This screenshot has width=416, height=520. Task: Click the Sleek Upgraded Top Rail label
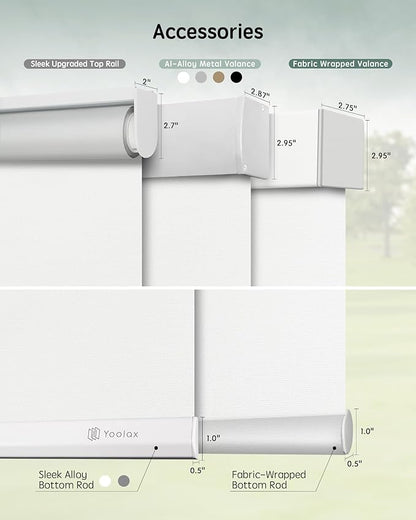tap(75, 64)
